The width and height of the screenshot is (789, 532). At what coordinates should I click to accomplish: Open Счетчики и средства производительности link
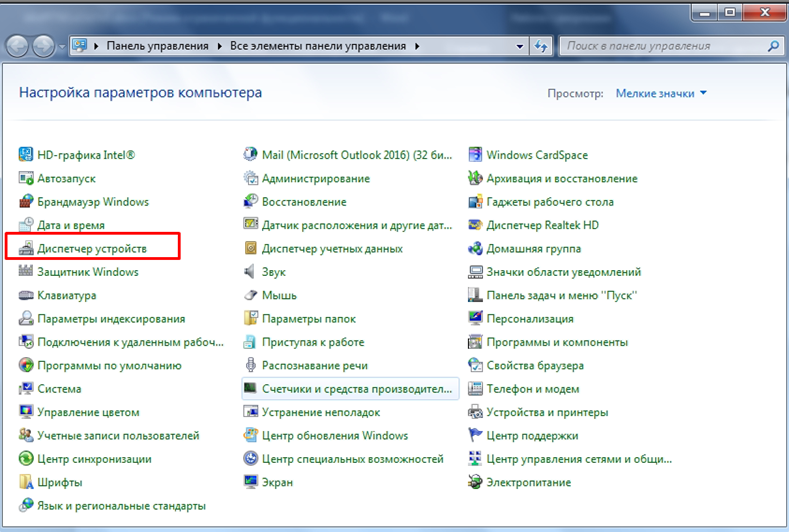click(357, 389)
